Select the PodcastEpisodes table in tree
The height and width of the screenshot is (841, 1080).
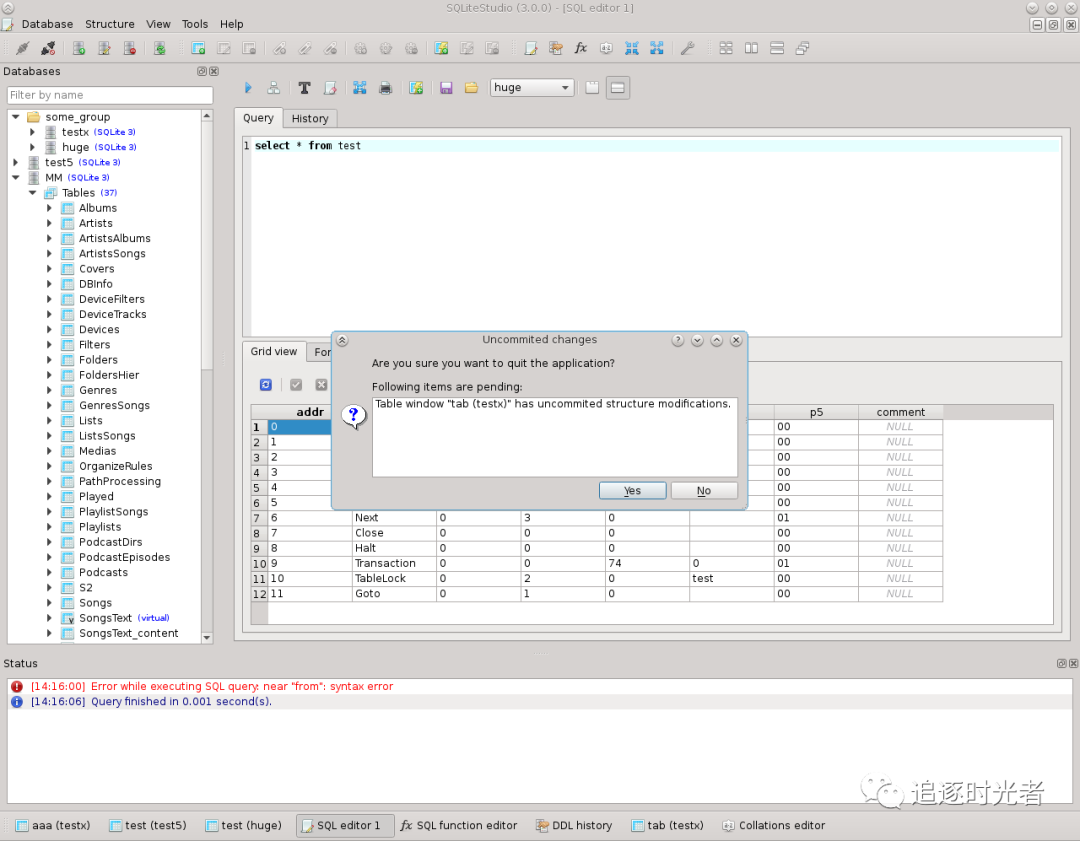(x=124, y=557)
